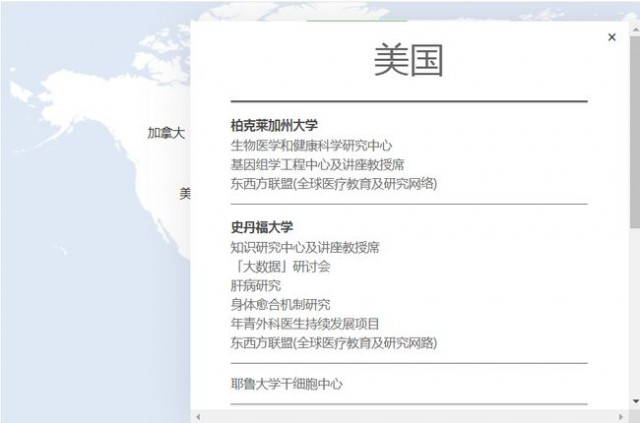This screenshot has width=640, height=423.
Task: Click the 肝病研究 entry
Action: pos(256,285)
